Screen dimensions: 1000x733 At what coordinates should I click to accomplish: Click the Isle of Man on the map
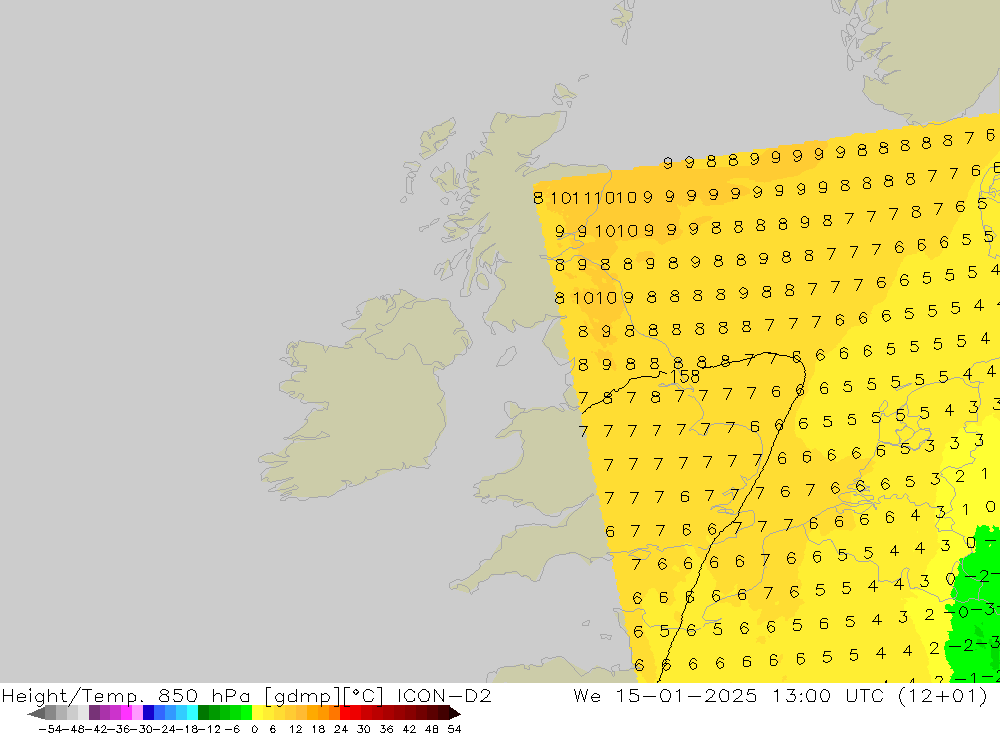click(506, 356)
